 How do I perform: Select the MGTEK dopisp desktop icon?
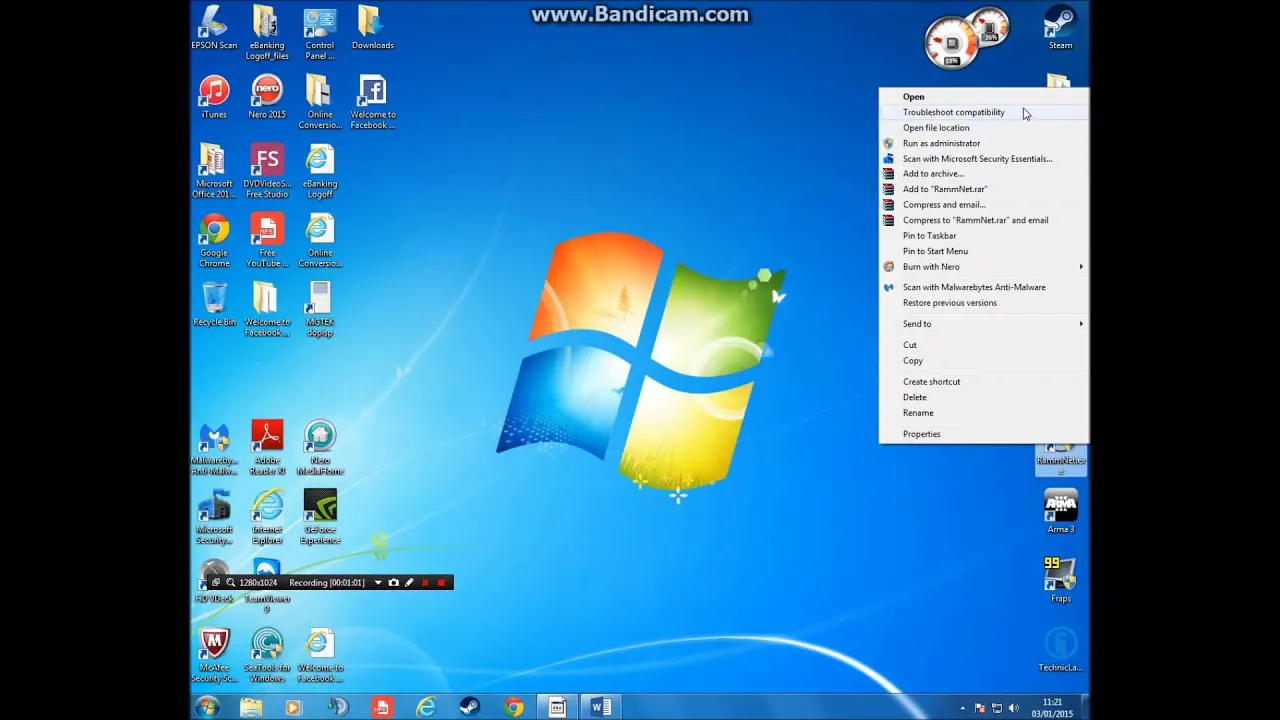click(320, 309)
